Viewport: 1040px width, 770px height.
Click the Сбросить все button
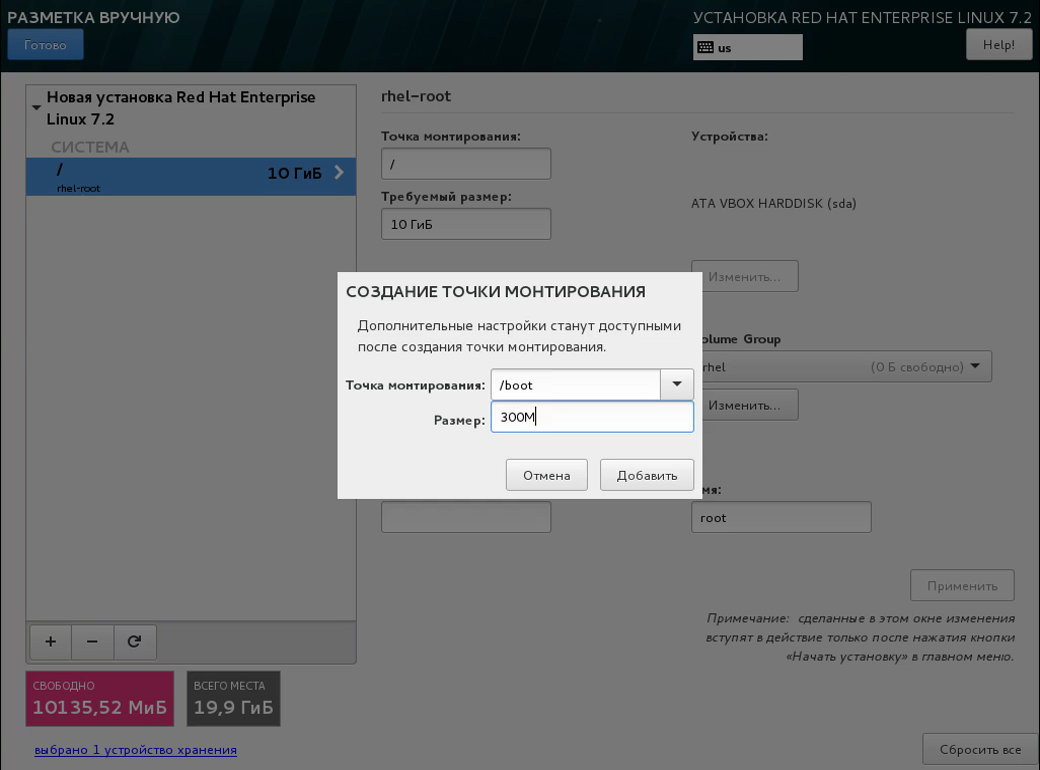click(x=980, y=749)
